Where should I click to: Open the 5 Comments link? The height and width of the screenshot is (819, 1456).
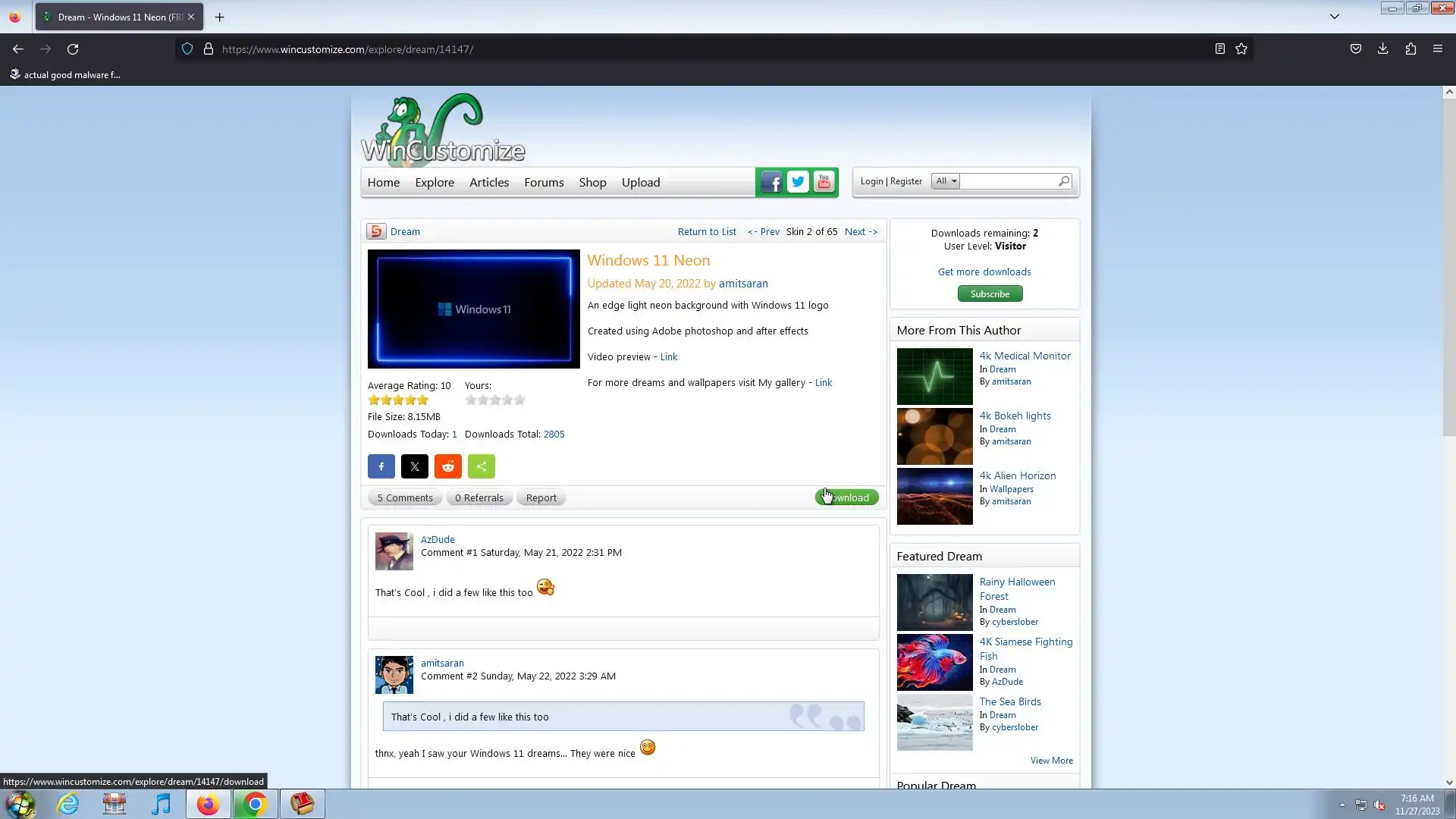[x=404, y=498]
